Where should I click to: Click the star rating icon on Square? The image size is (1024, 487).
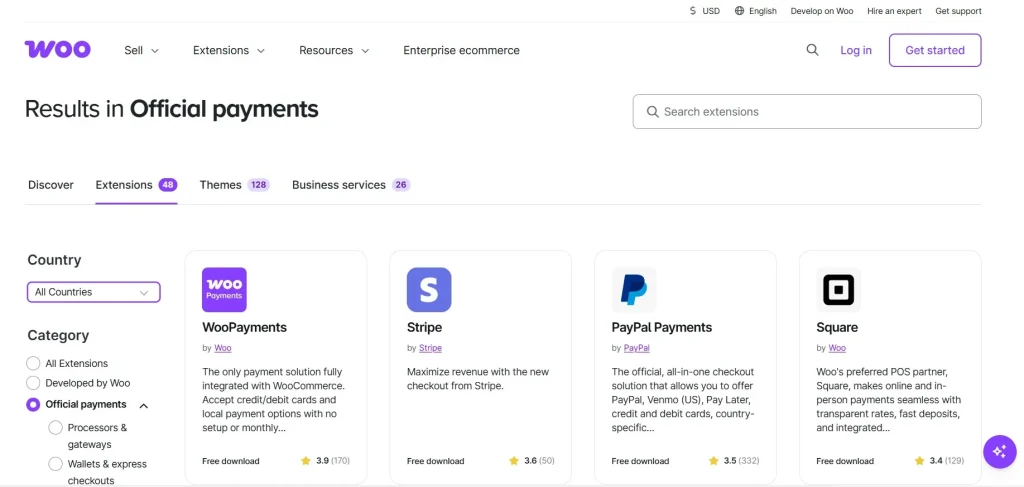(920, 461)
